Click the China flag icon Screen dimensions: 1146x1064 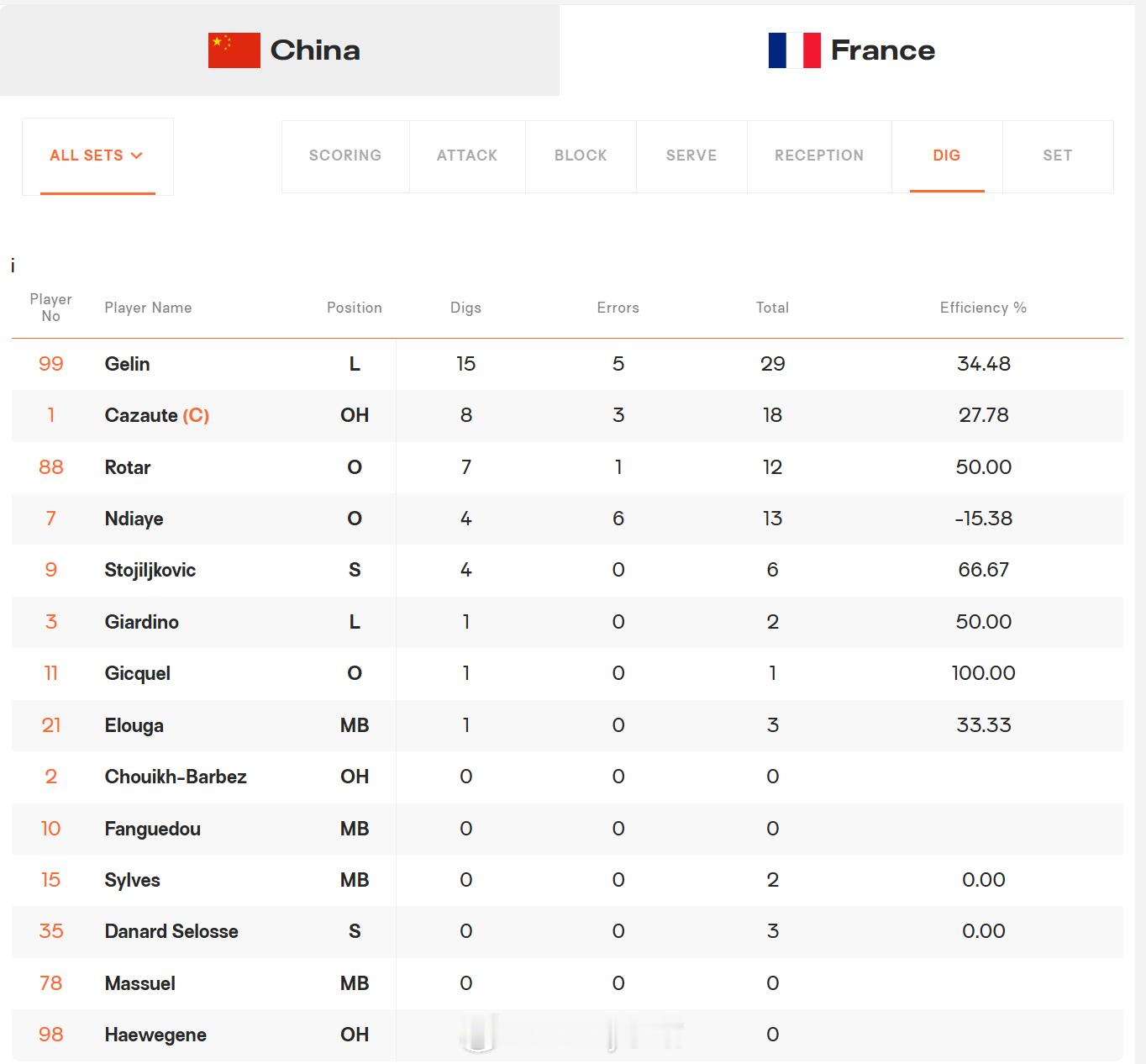(234, 50)
